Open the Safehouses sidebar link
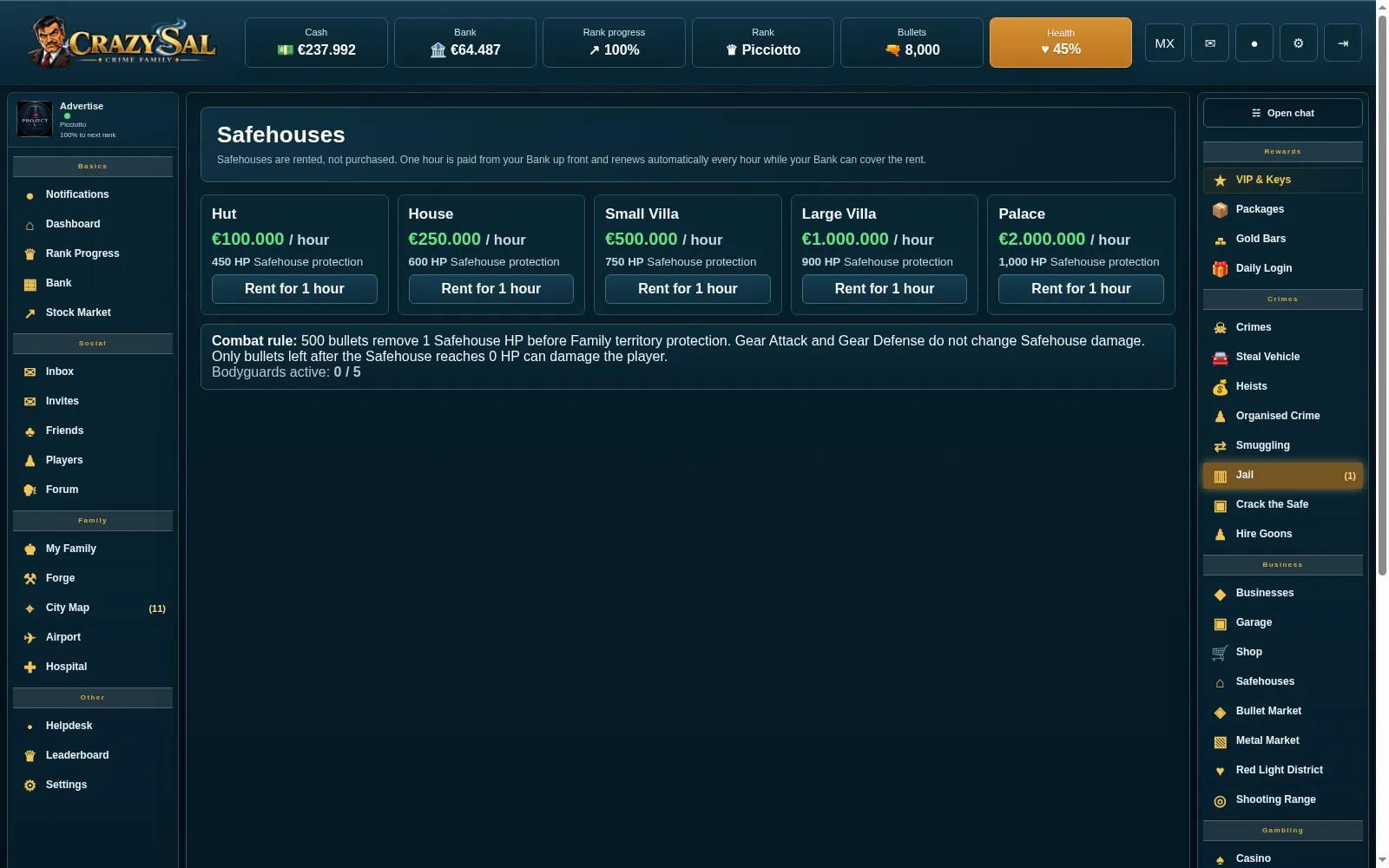Image resolution: width=1389 pixels, height=868 pixels. (x=1282, y=681)
